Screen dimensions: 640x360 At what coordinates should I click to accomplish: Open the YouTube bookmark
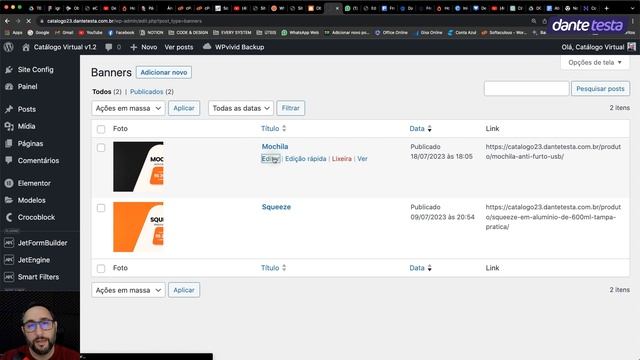91,33
